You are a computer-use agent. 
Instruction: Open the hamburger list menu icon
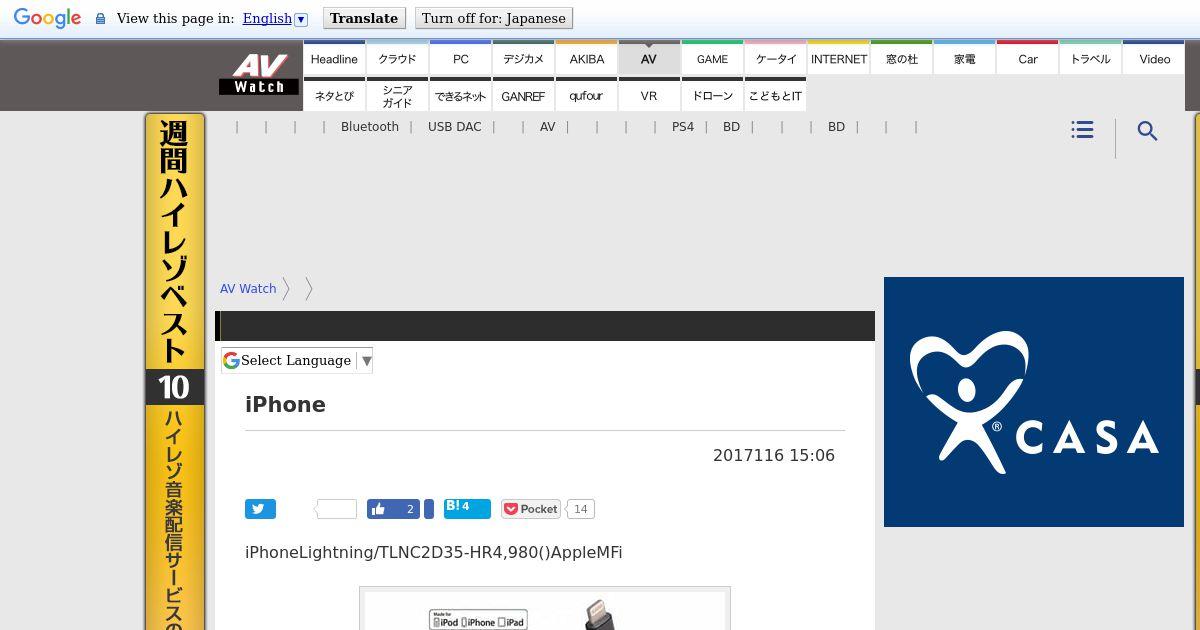1082,130
